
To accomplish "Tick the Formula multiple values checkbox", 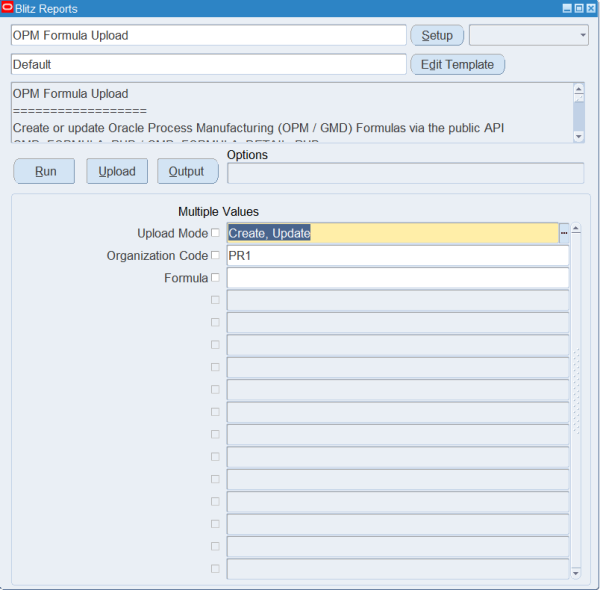I will (x=215, y=277).
